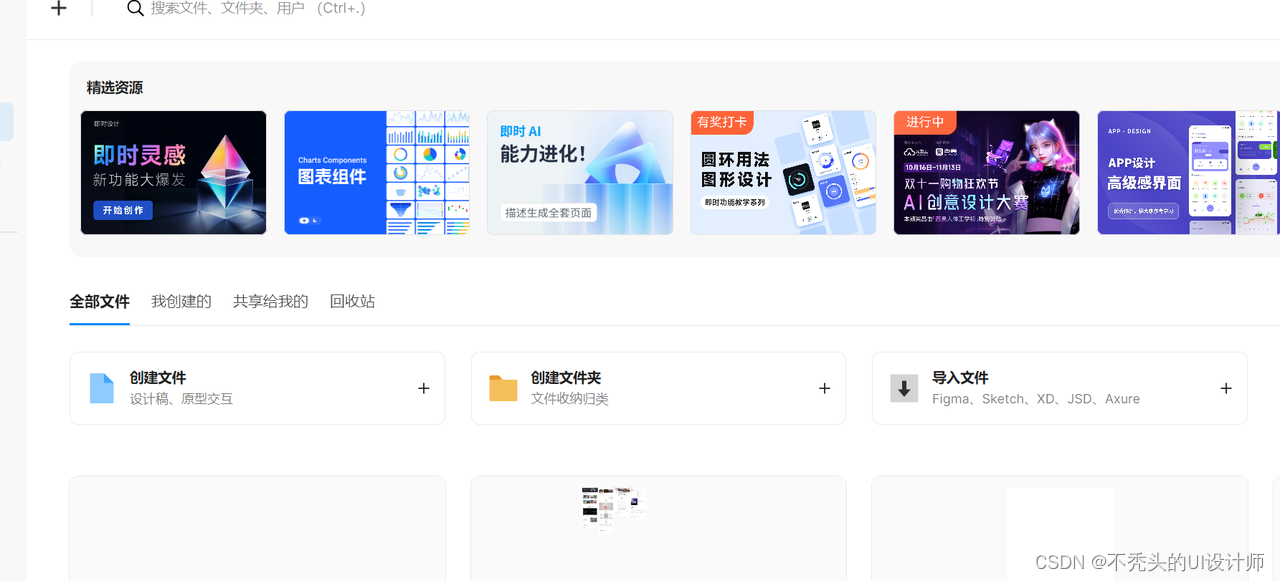Click the plus icon on 导入文件 card
Viewport: 1280px width, 581px height.
(1226, 388)
